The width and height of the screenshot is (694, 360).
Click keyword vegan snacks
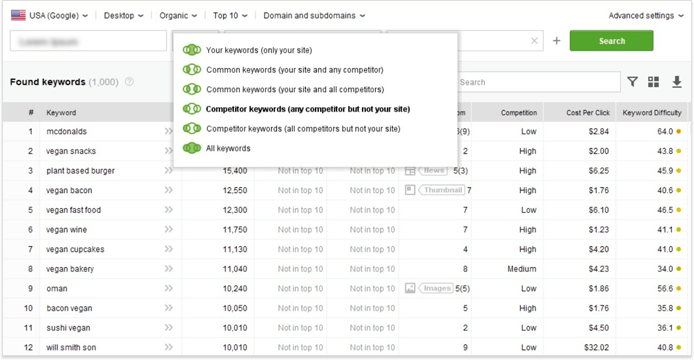71,151
